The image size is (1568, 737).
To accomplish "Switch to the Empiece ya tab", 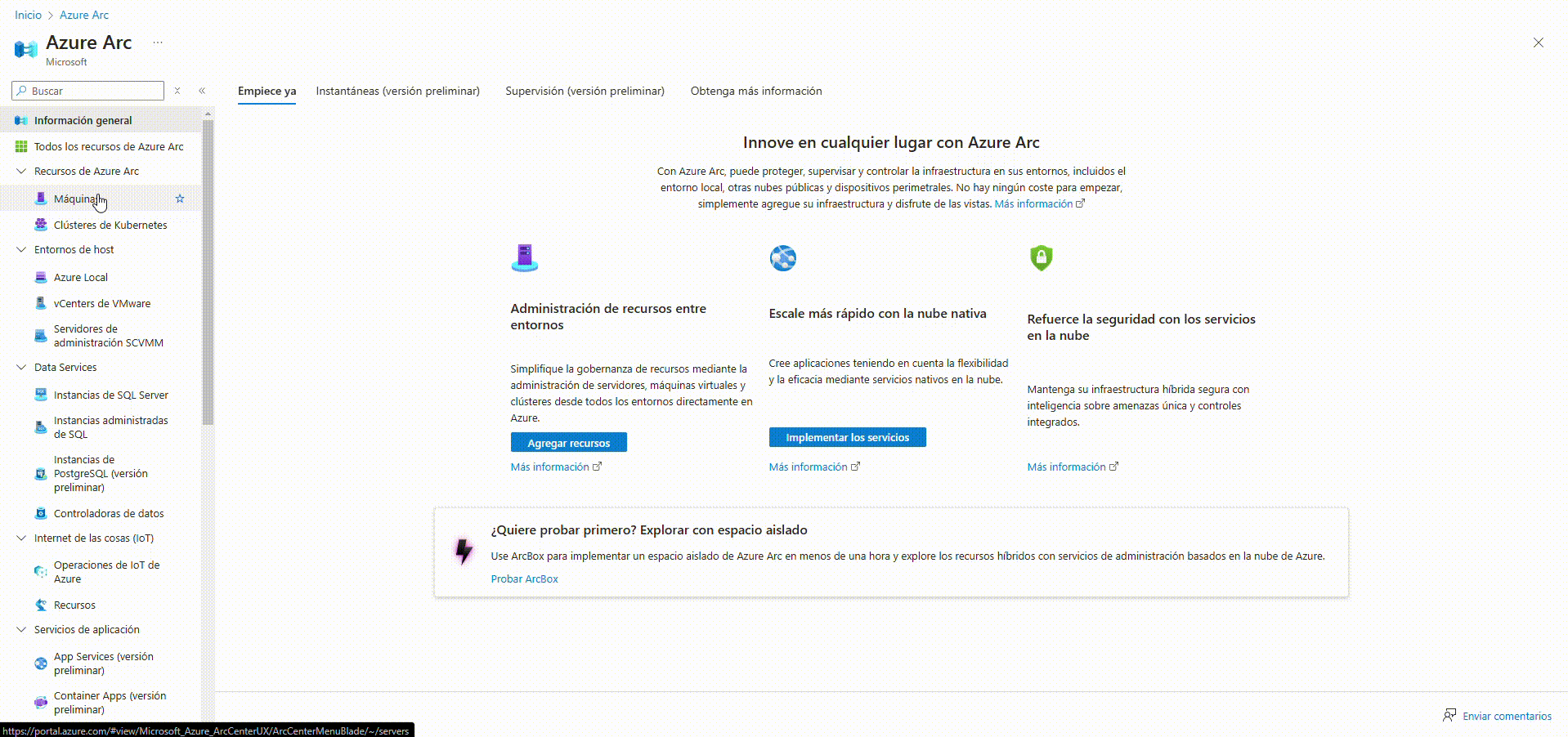I will (x=267, y=91).
